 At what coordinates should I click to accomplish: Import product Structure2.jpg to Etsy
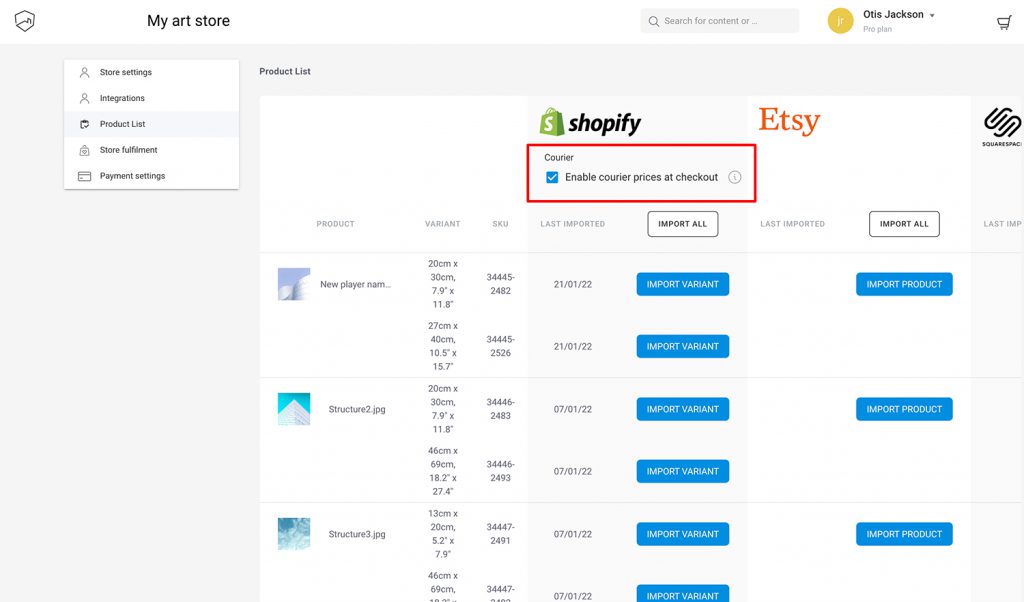[904, 409]
